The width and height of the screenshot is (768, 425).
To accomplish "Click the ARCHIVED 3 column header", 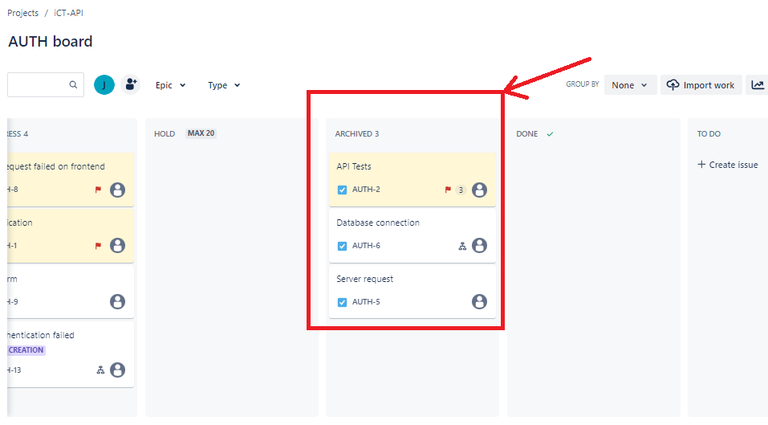I will point(357,134).
